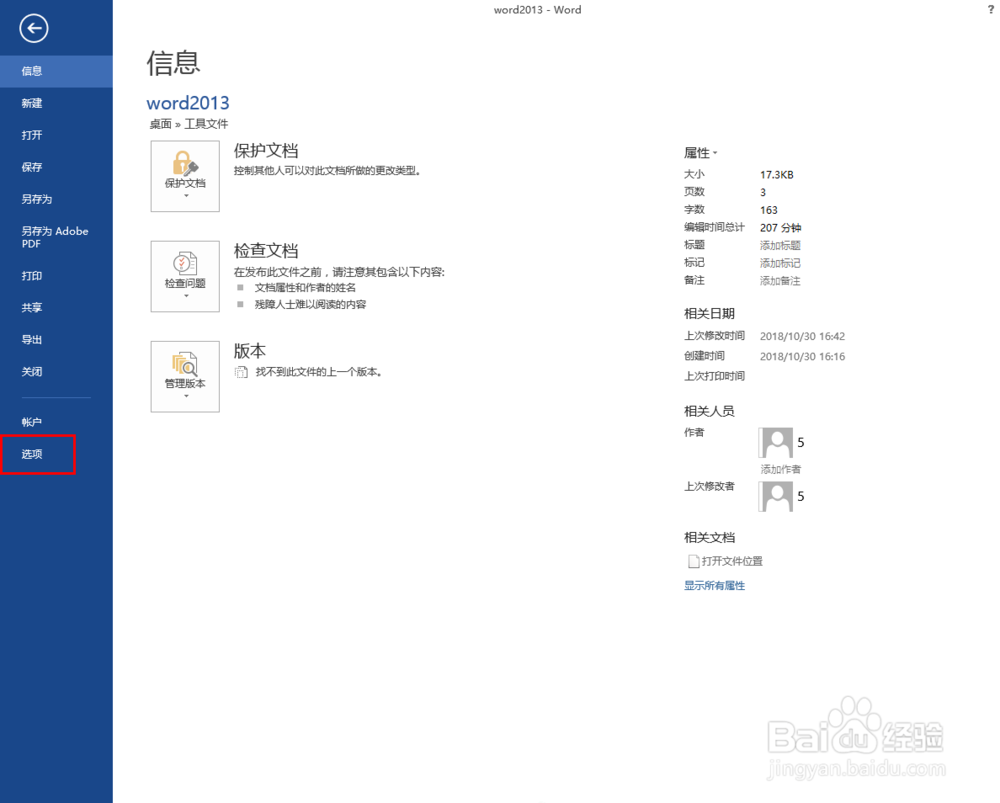
Task: Click the file path 桌面 » 工具文件
Action: pyautogui.click(x=189, y=124)
